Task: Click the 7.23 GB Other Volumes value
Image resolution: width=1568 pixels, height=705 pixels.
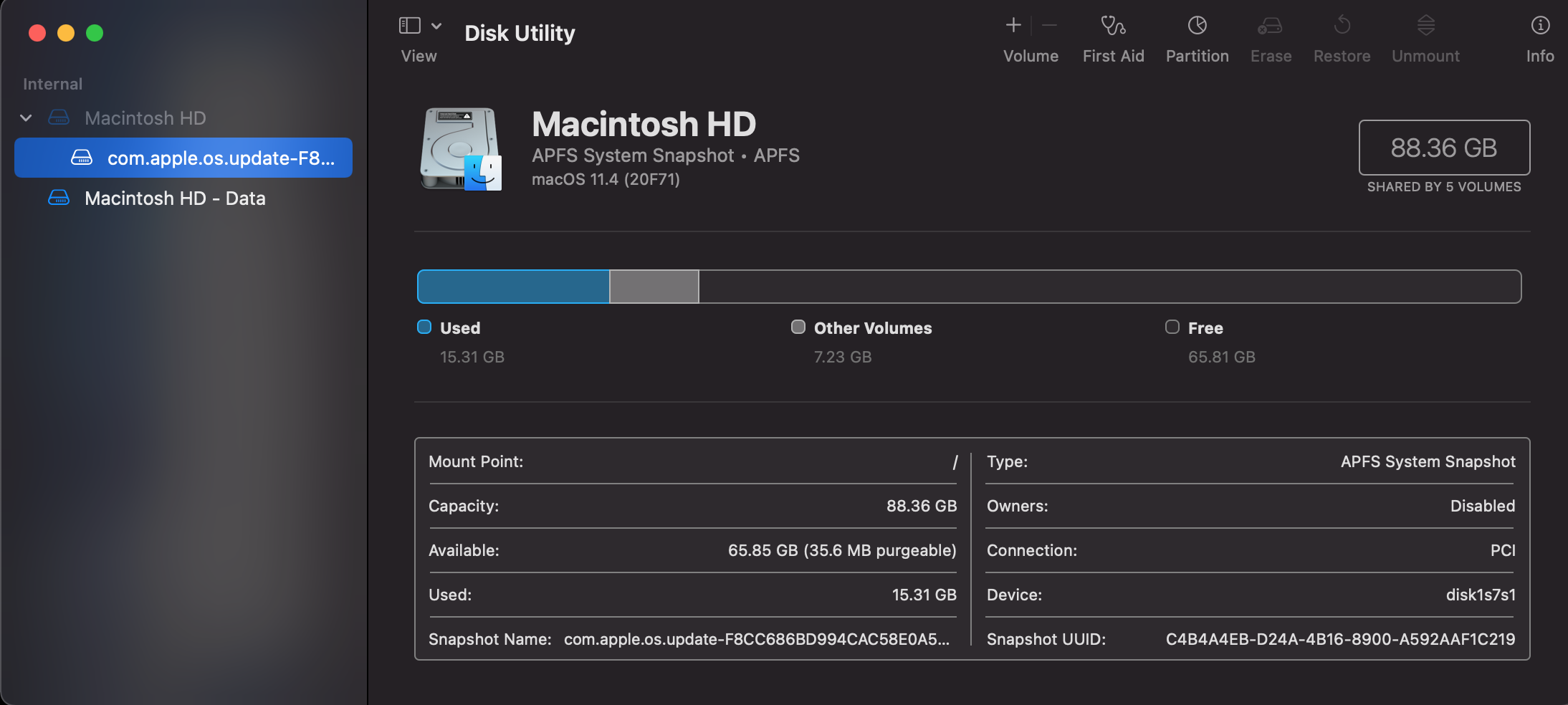Action: pyautogui.click(x=843, y=357)
